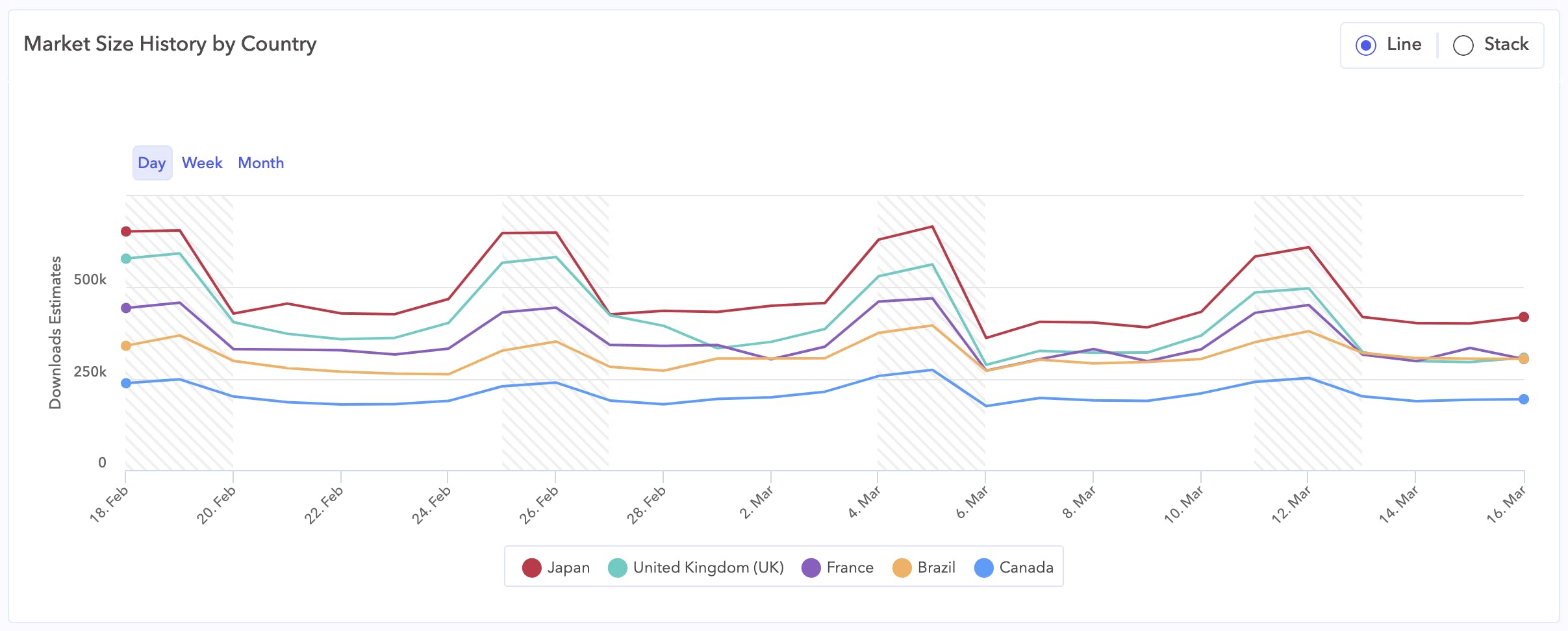Image resolution: width=1568 pixels, height=631 pixels.
Task: Switch to the Day view tab
Action: [x=152, y=163]
